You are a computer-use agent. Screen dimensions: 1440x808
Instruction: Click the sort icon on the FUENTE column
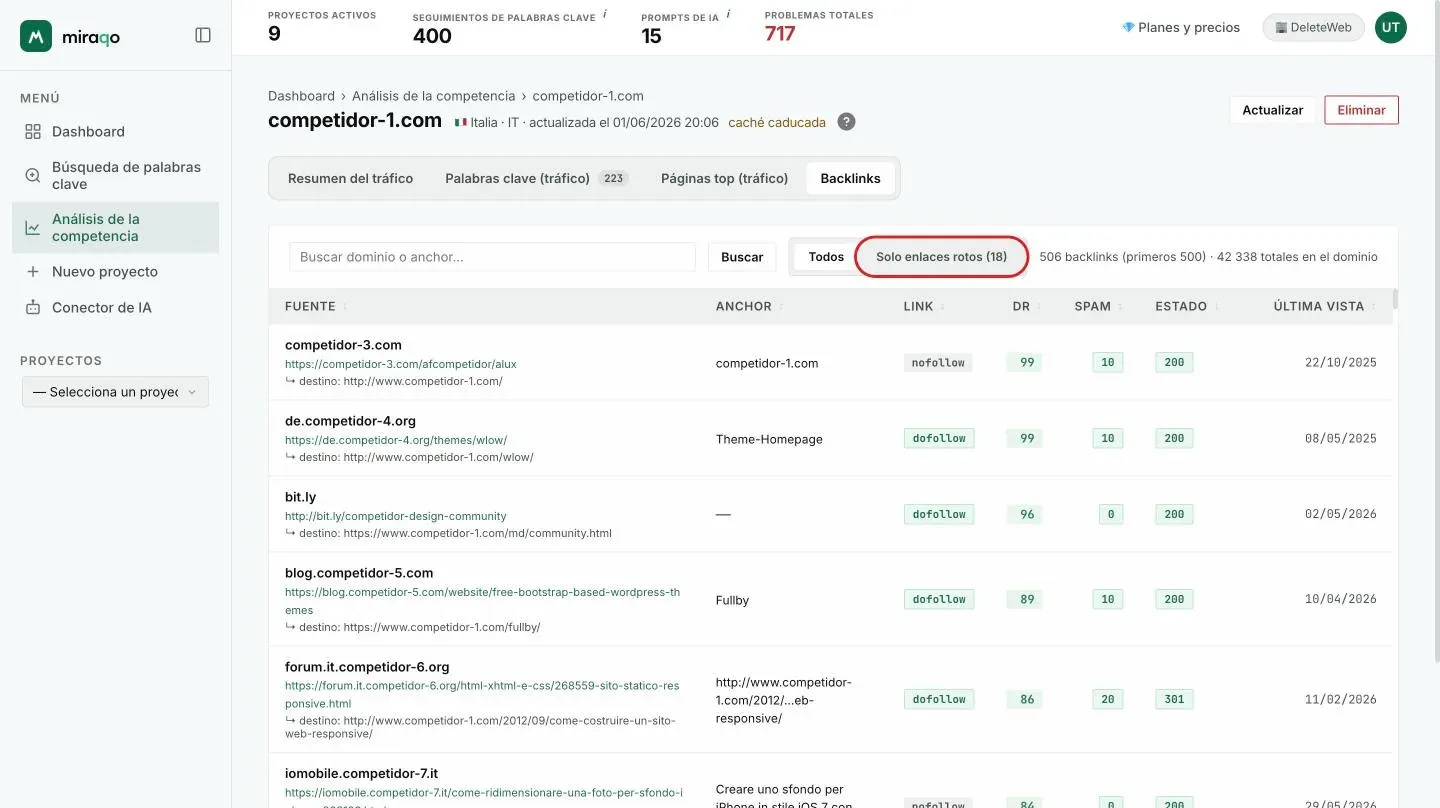tap(345, 307)
